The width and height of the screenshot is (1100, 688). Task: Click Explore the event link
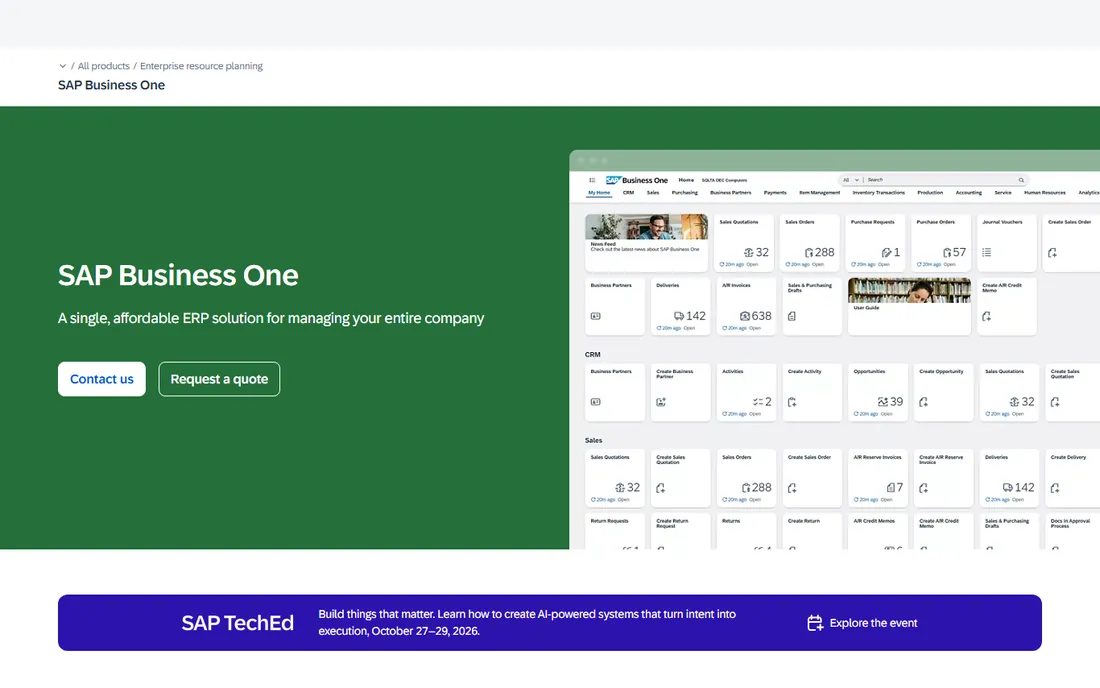(862, 623)
